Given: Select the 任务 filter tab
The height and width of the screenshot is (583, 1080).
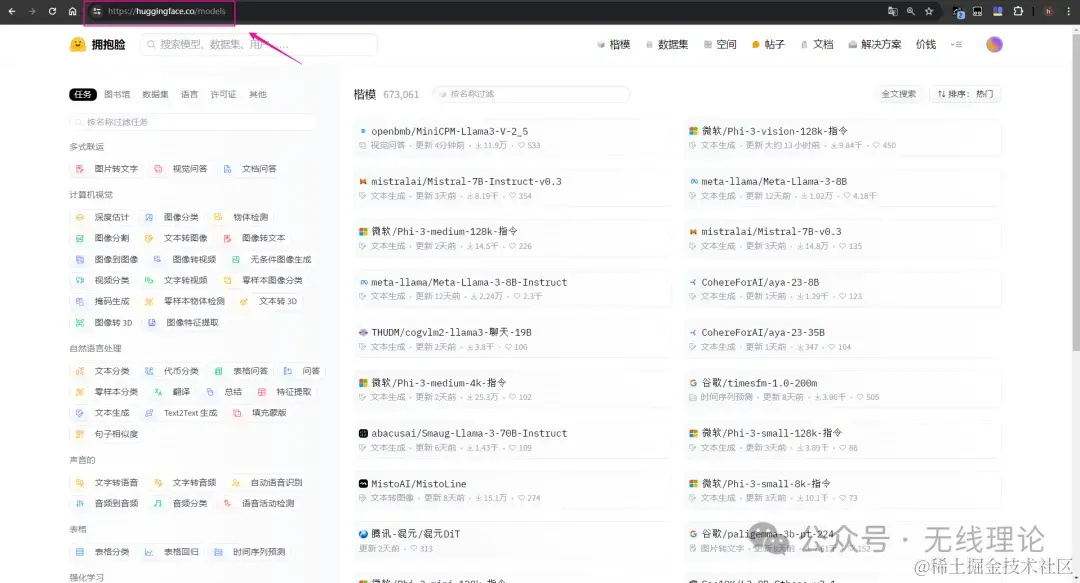Looking at the screenshot, I should (83, 94).
